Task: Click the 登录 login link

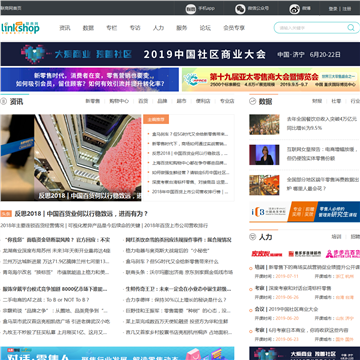Action: point(333,9)
